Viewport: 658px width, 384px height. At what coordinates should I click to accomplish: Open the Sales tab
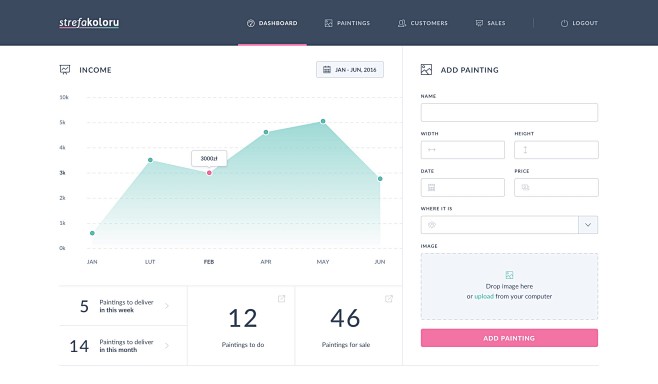pyautogui.click(x=491, y=23)
